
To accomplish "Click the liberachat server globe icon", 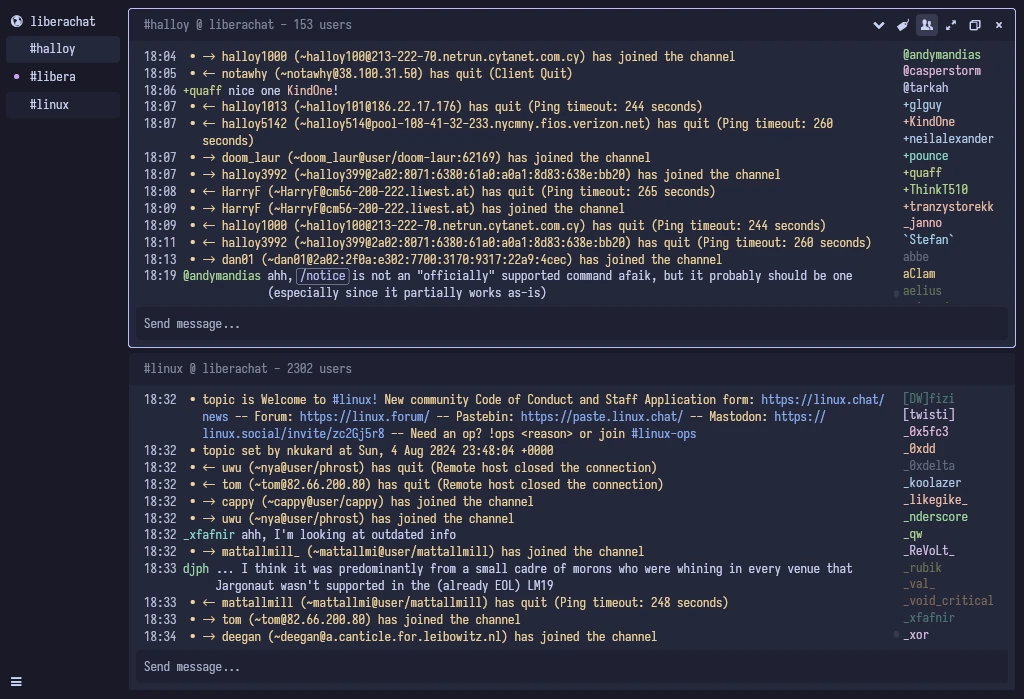I will [17, 21].
